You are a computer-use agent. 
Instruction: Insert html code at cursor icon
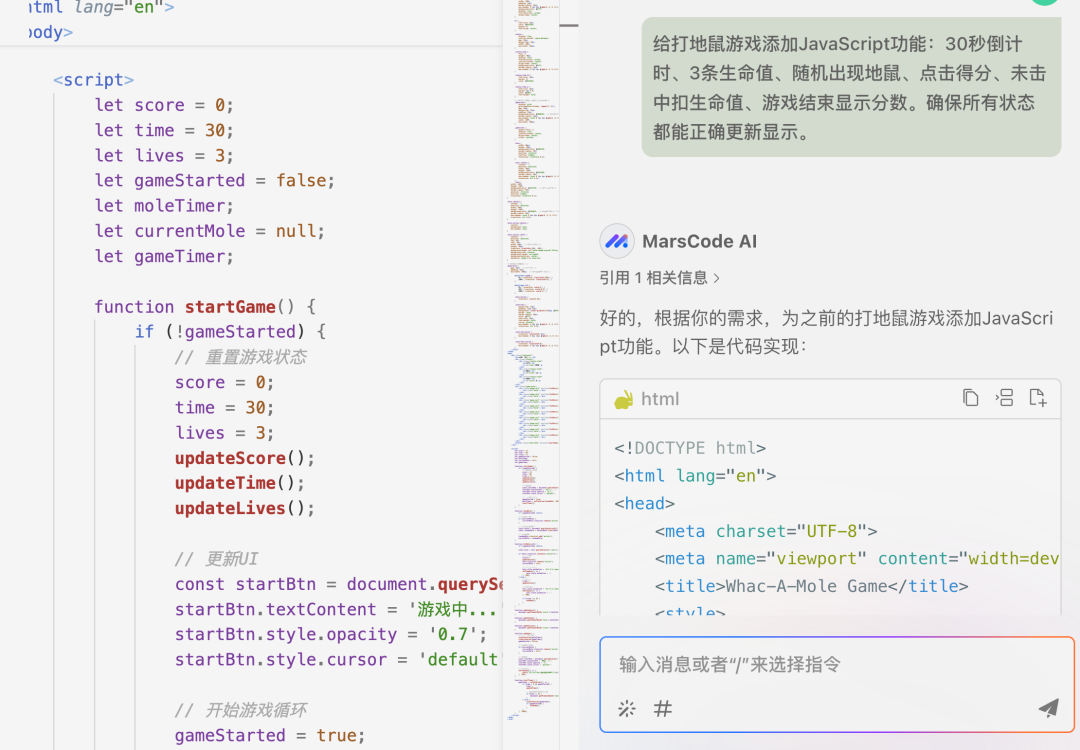click(x=1004, y=398)
